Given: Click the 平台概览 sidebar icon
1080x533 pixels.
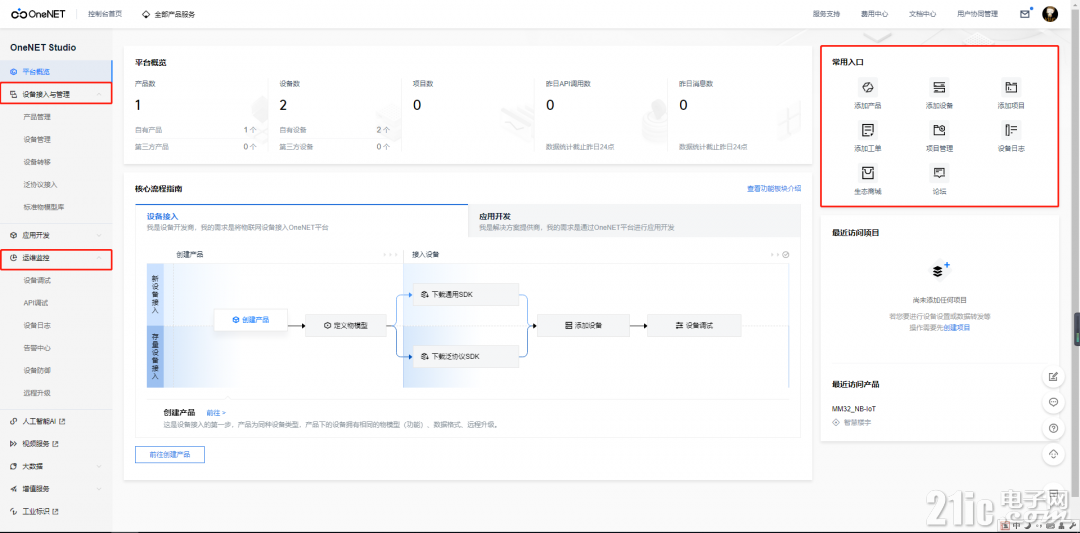Looking at the screenshot, I should [14, 72].
